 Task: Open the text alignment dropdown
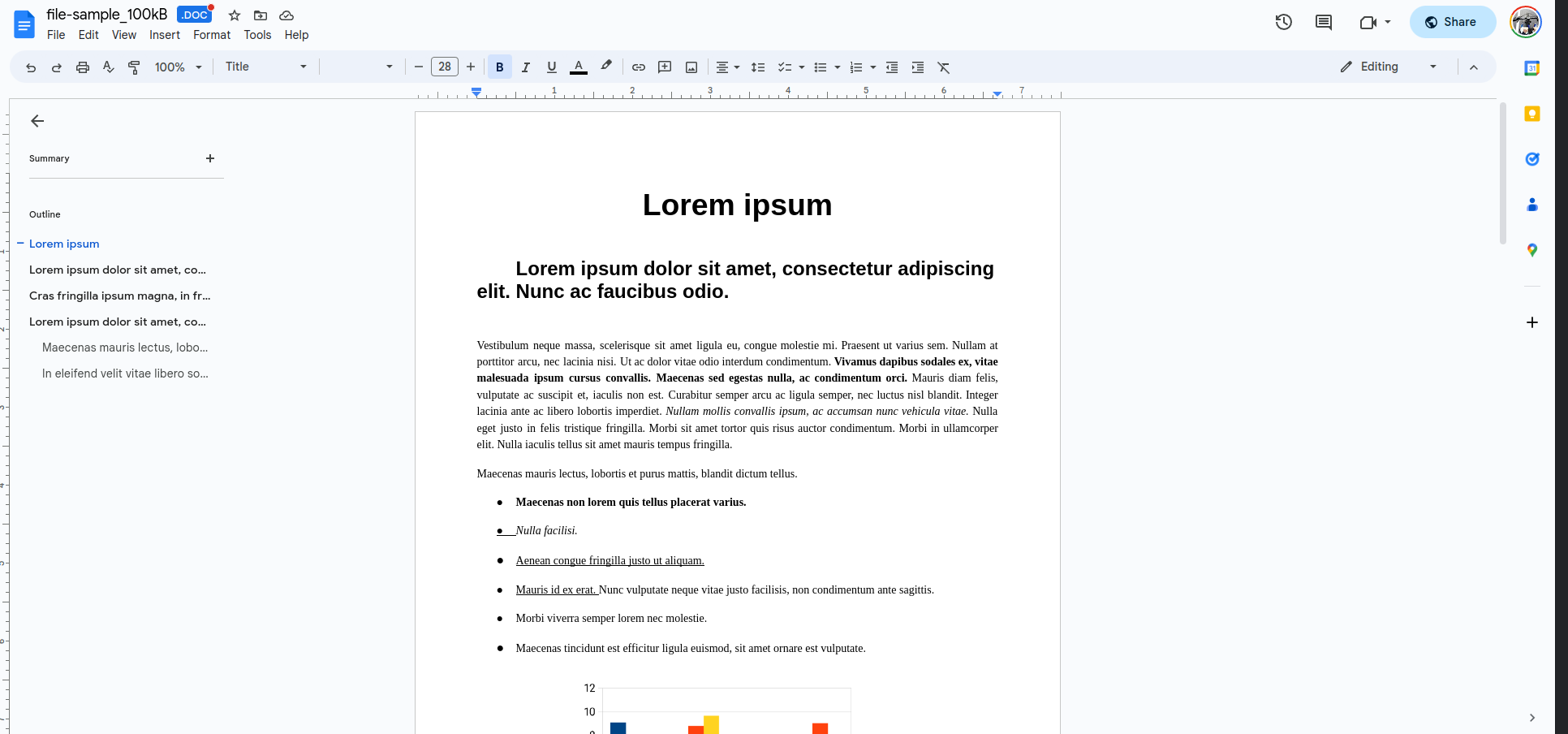click(x=728, y=67)
